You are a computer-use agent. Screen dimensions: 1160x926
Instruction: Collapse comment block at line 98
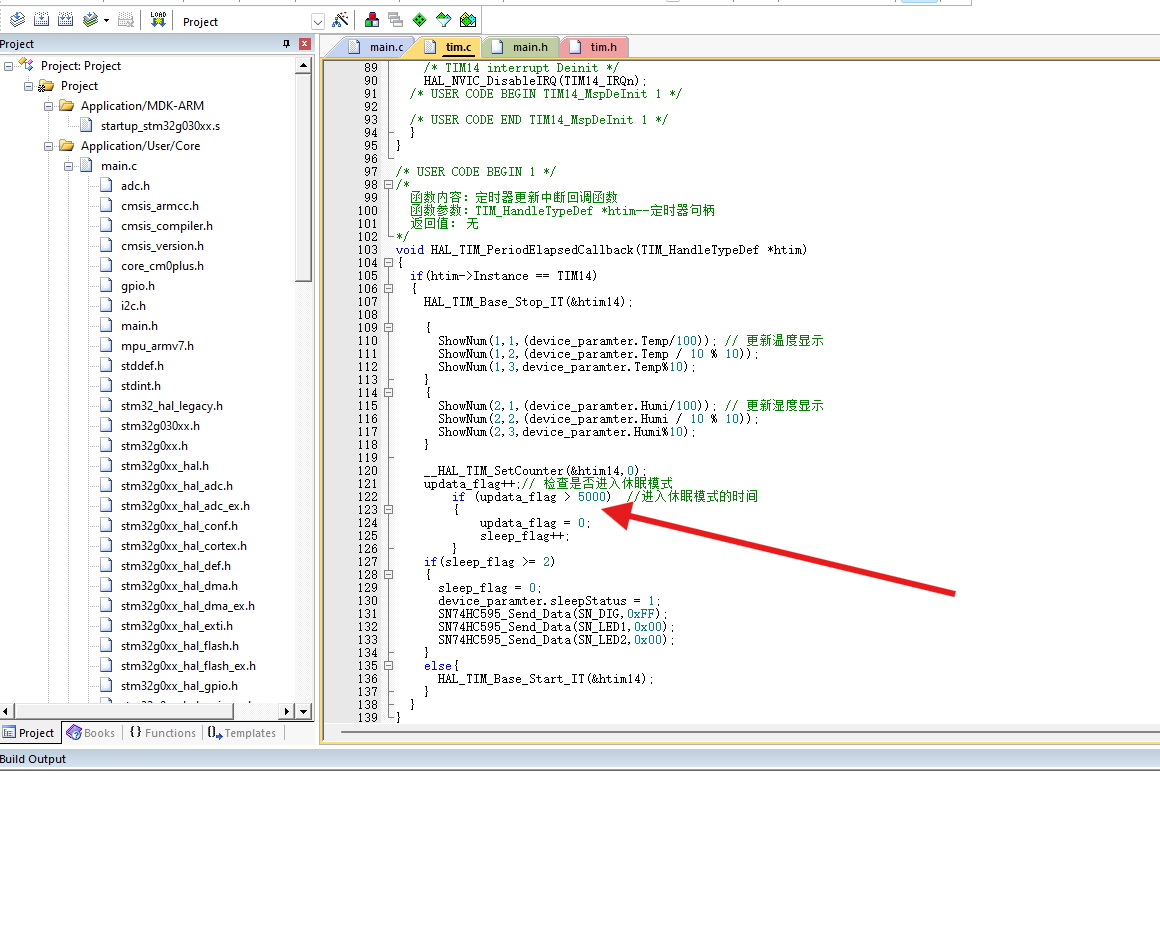tap(388, 185)
